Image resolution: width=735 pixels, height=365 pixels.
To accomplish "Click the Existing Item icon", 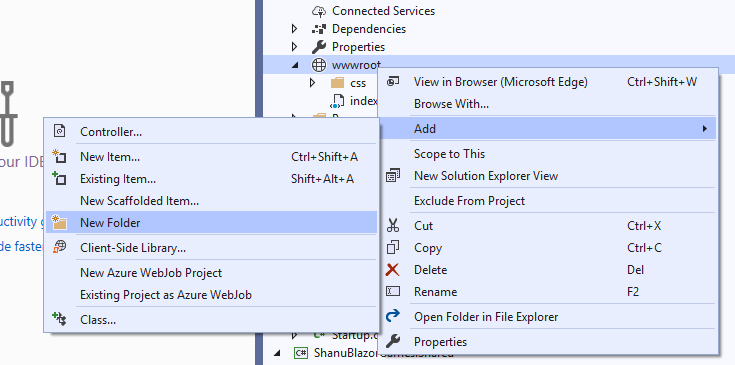I will click(60, 179).
